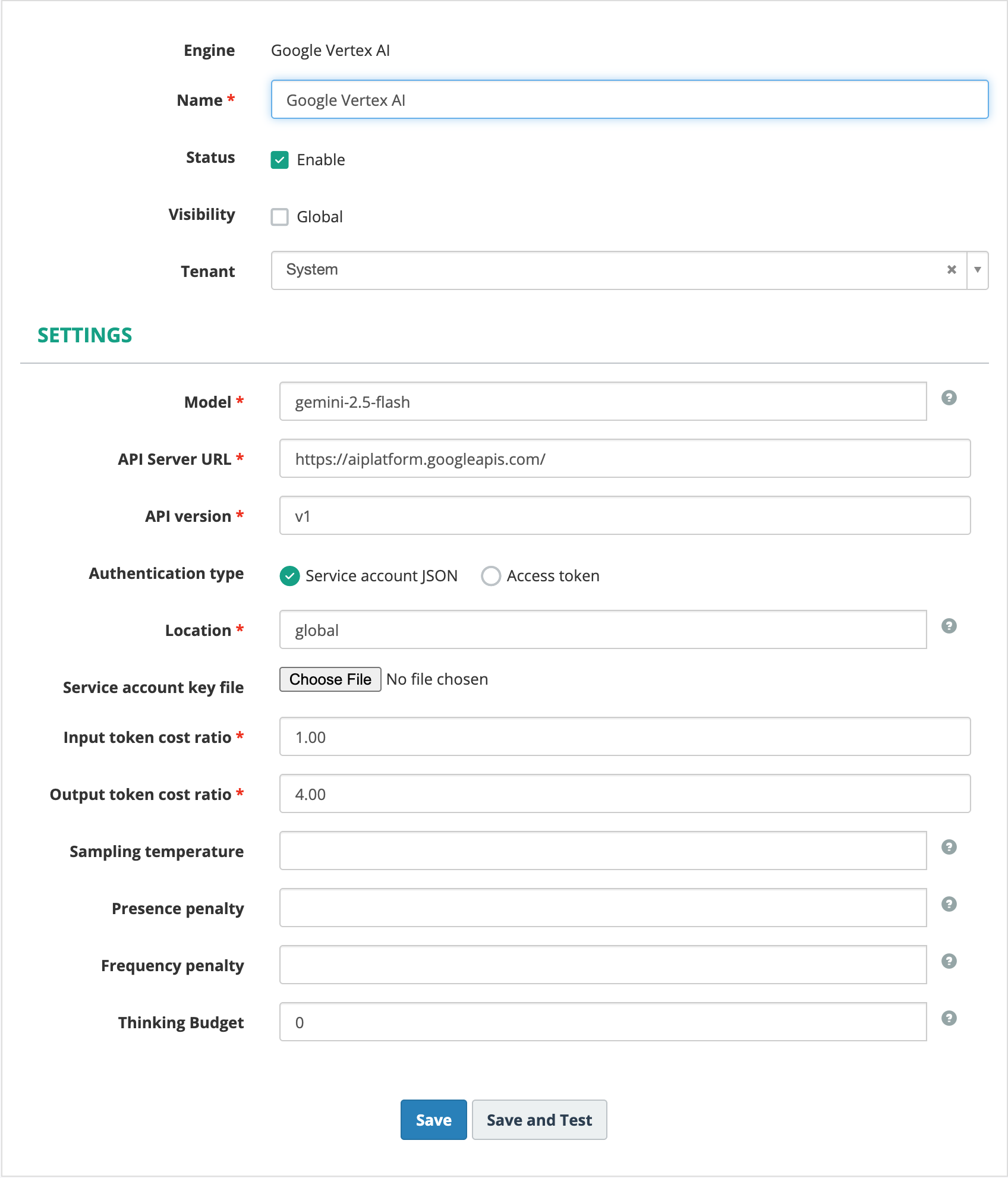Show Thinking Budget help icon
Screen dimensions: 1008x1178
tap(949, 1018)
